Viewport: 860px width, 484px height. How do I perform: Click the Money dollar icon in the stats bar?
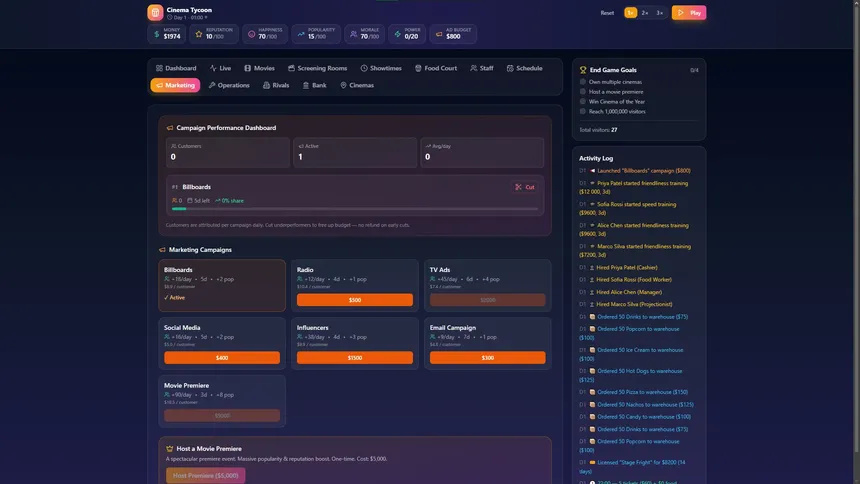tap(157, 34)
